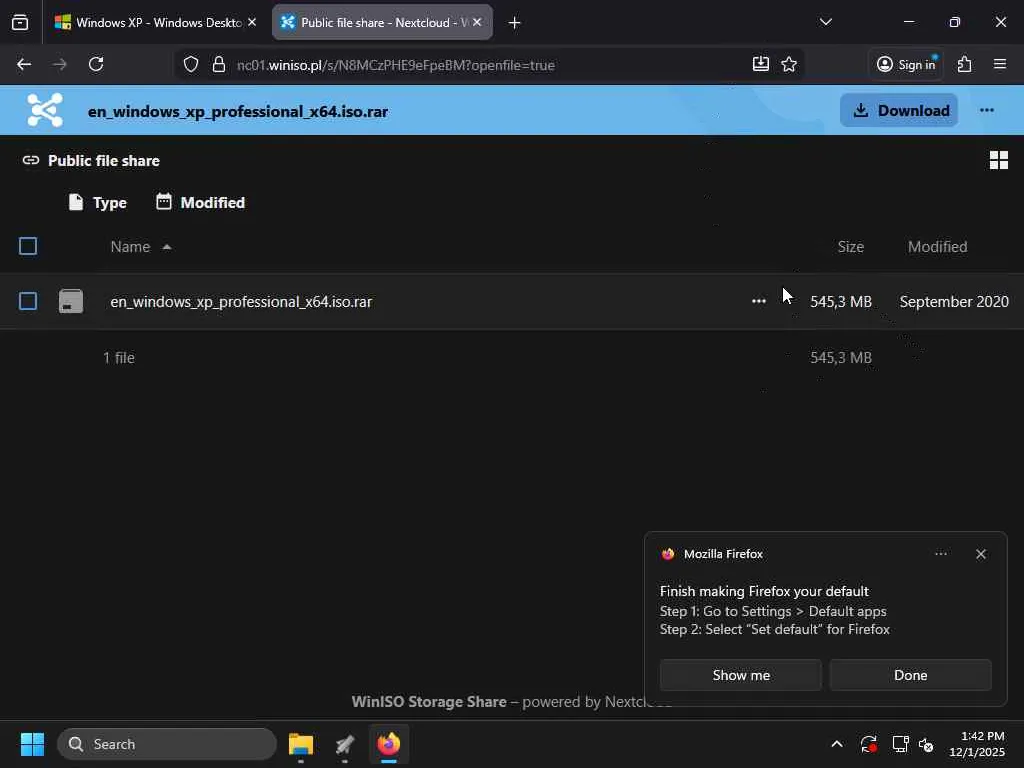
Task: Click Firefox taskbar icon
Action: pyautogui.click(x=389, y=744)
